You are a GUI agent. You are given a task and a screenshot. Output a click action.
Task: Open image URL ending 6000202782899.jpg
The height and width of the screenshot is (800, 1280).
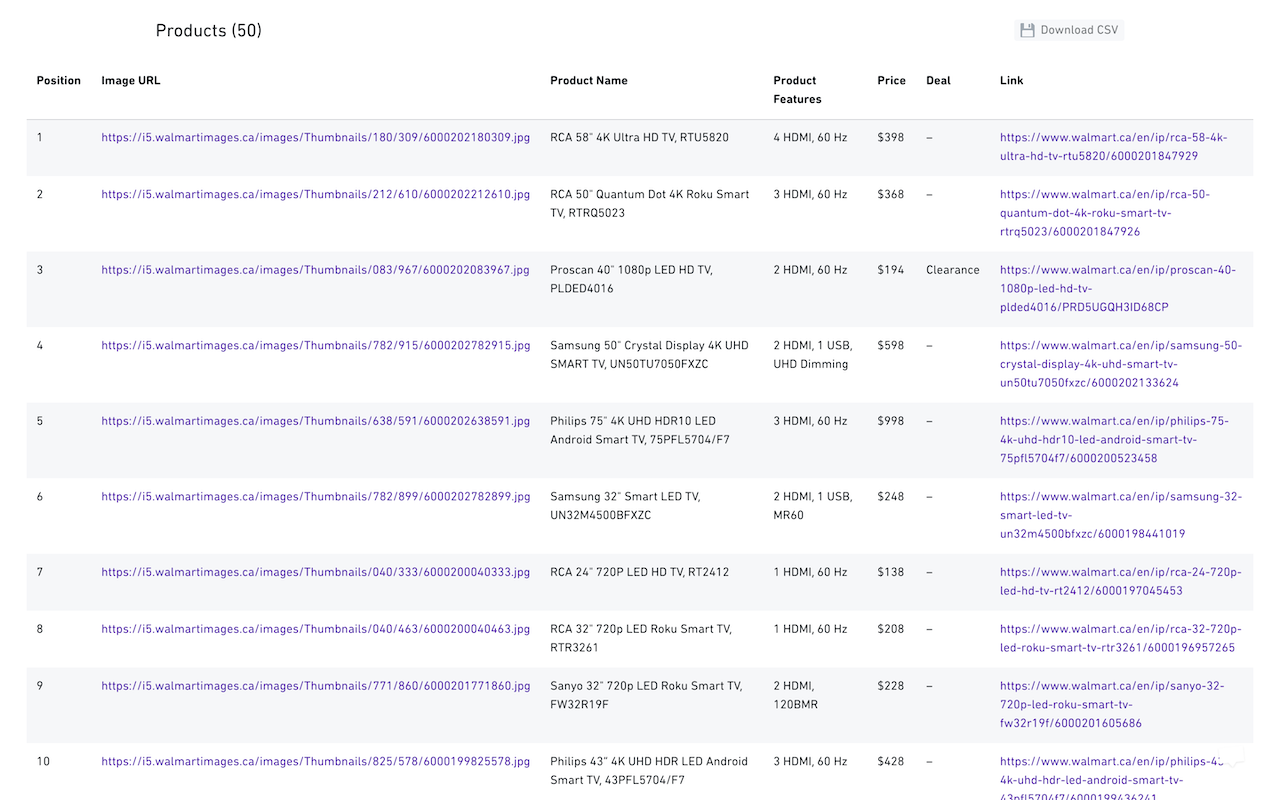(x=316, y=496)
